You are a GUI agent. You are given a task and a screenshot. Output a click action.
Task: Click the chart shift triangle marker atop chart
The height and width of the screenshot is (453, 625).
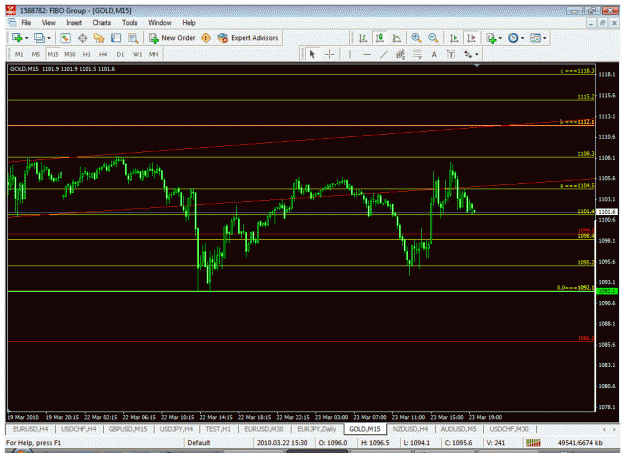tap(477, 65)
